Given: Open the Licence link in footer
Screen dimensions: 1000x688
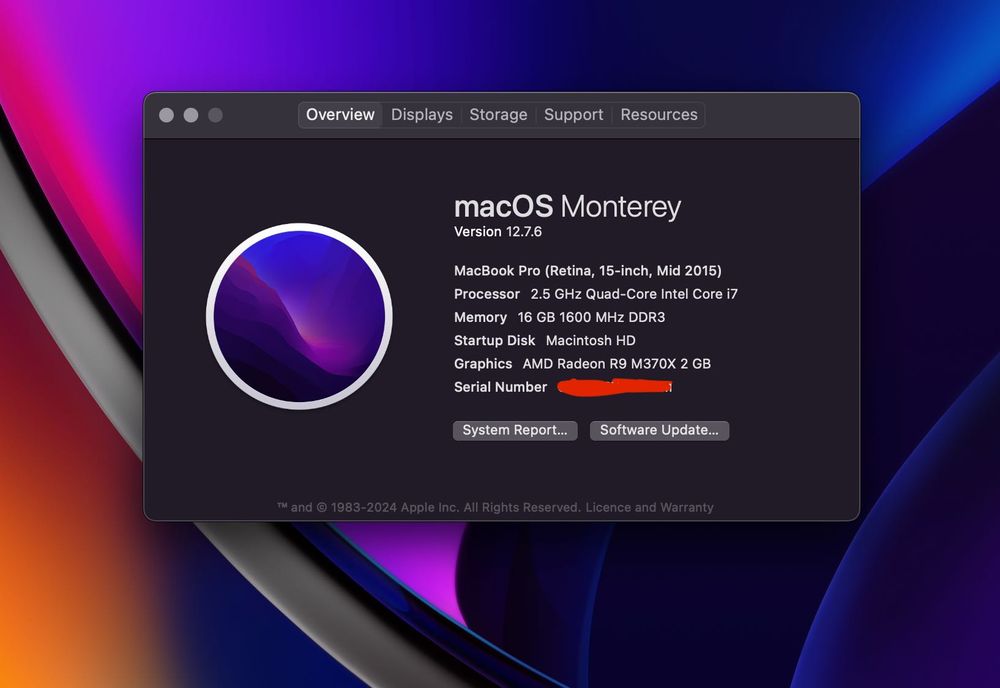Looking at the screenshot, I should click(x=608, y=508).
